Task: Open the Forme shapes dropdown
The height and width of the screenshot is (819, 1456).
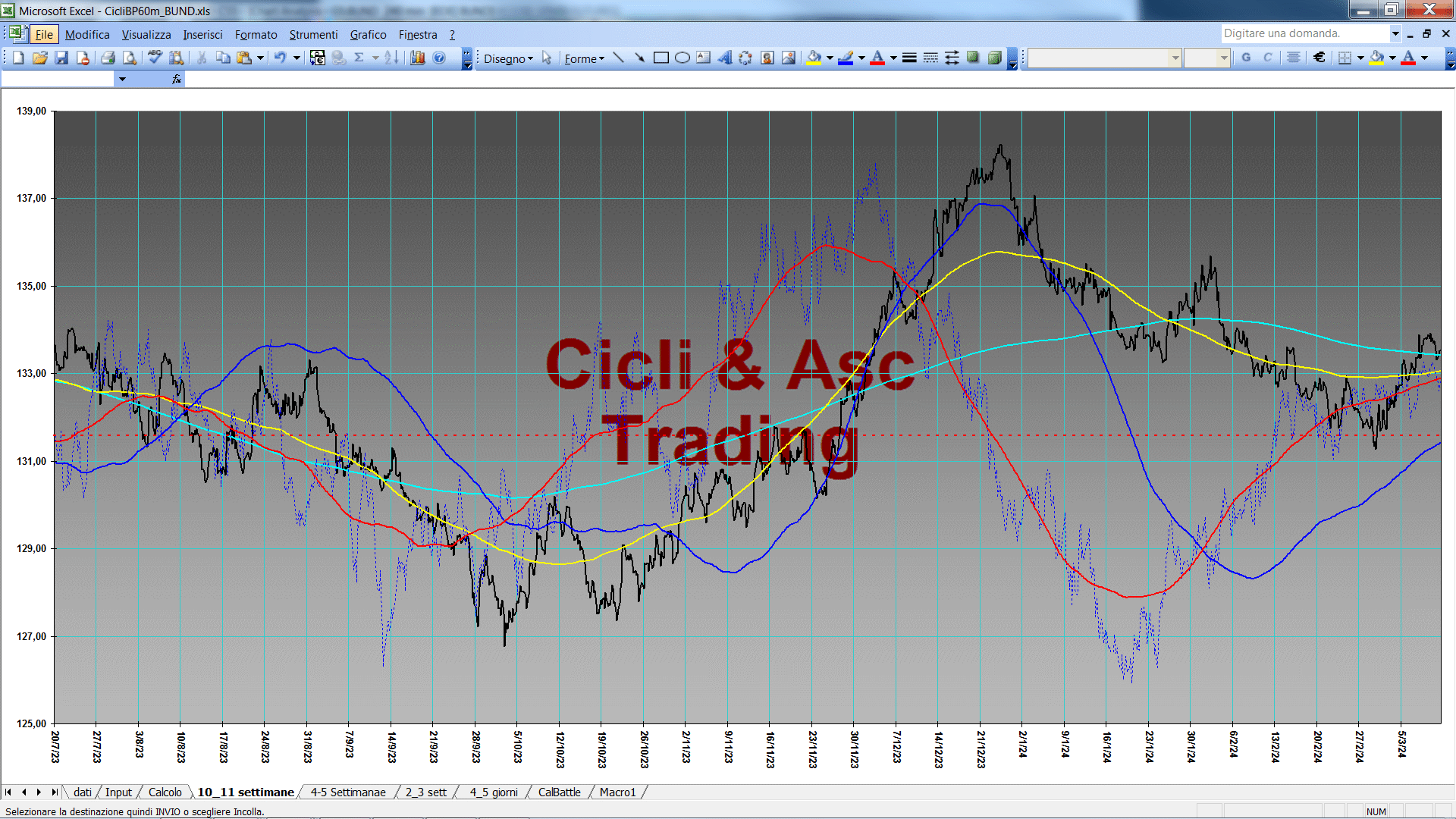Action: pyautogui.click(x=584, y=58)
